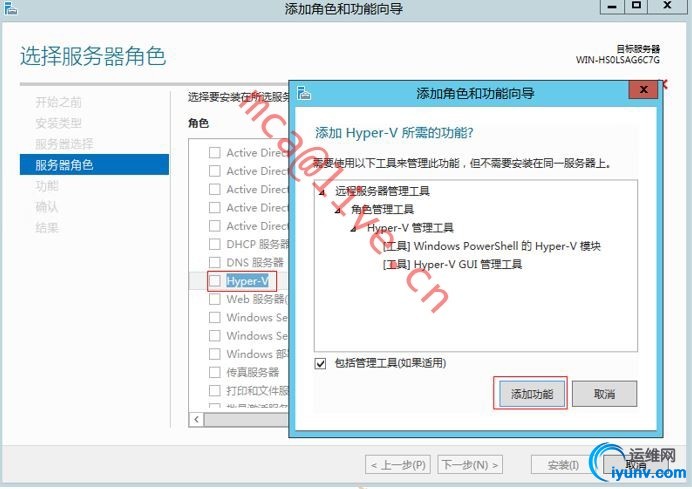Click the left arrow of the horizontal scrollbar
This screenshot has width=692, height=489.
coord(196,419)
